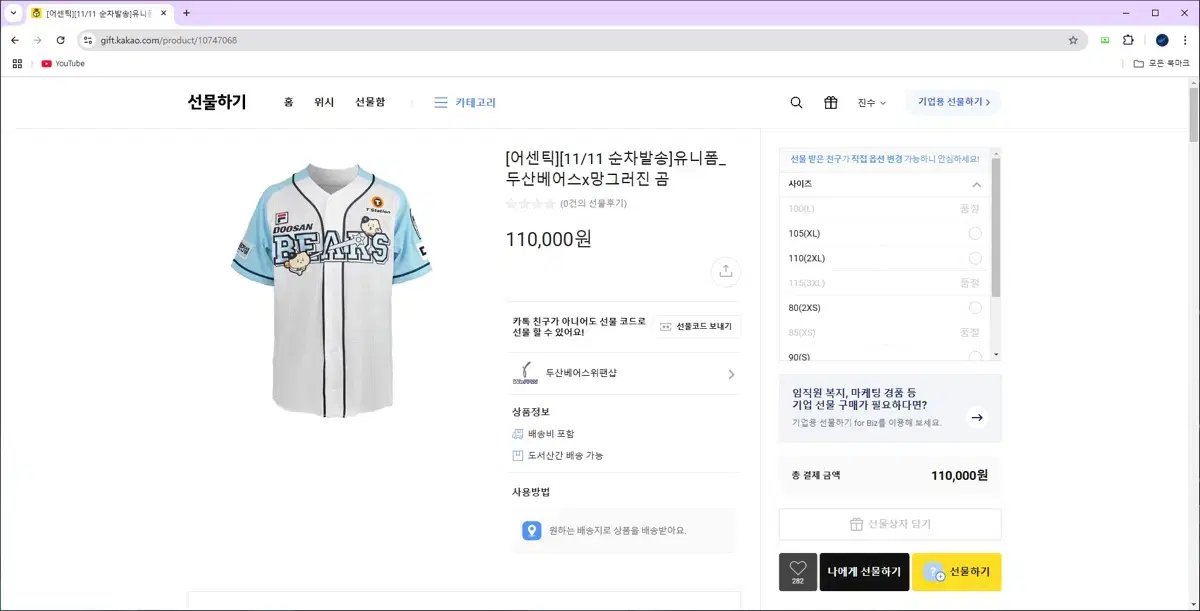Click the share icon below the price

pos(725,271)
